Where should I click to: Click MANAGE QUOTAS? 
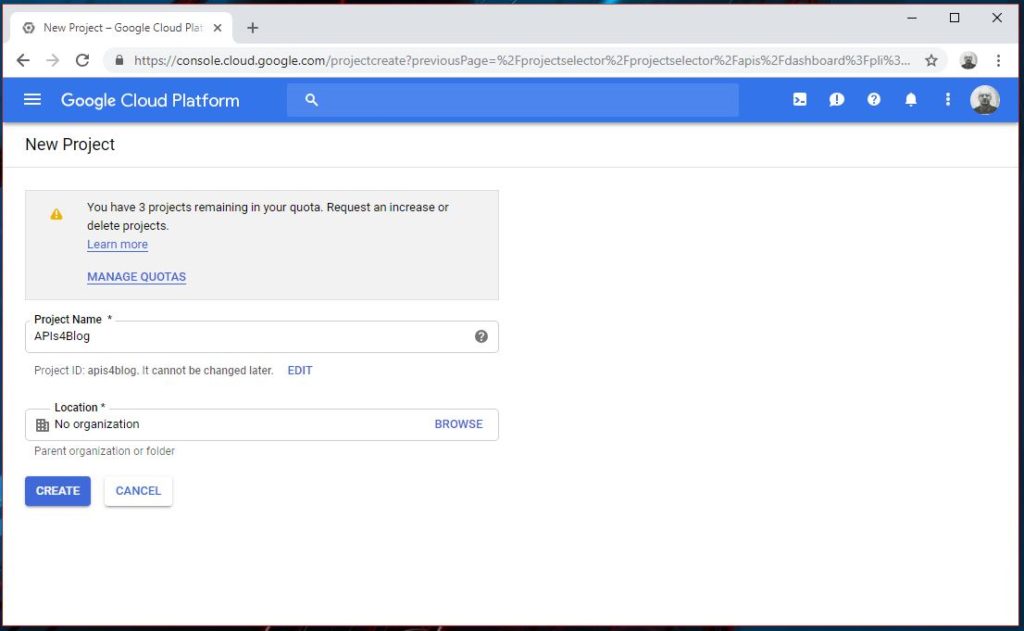pos(136,276)
